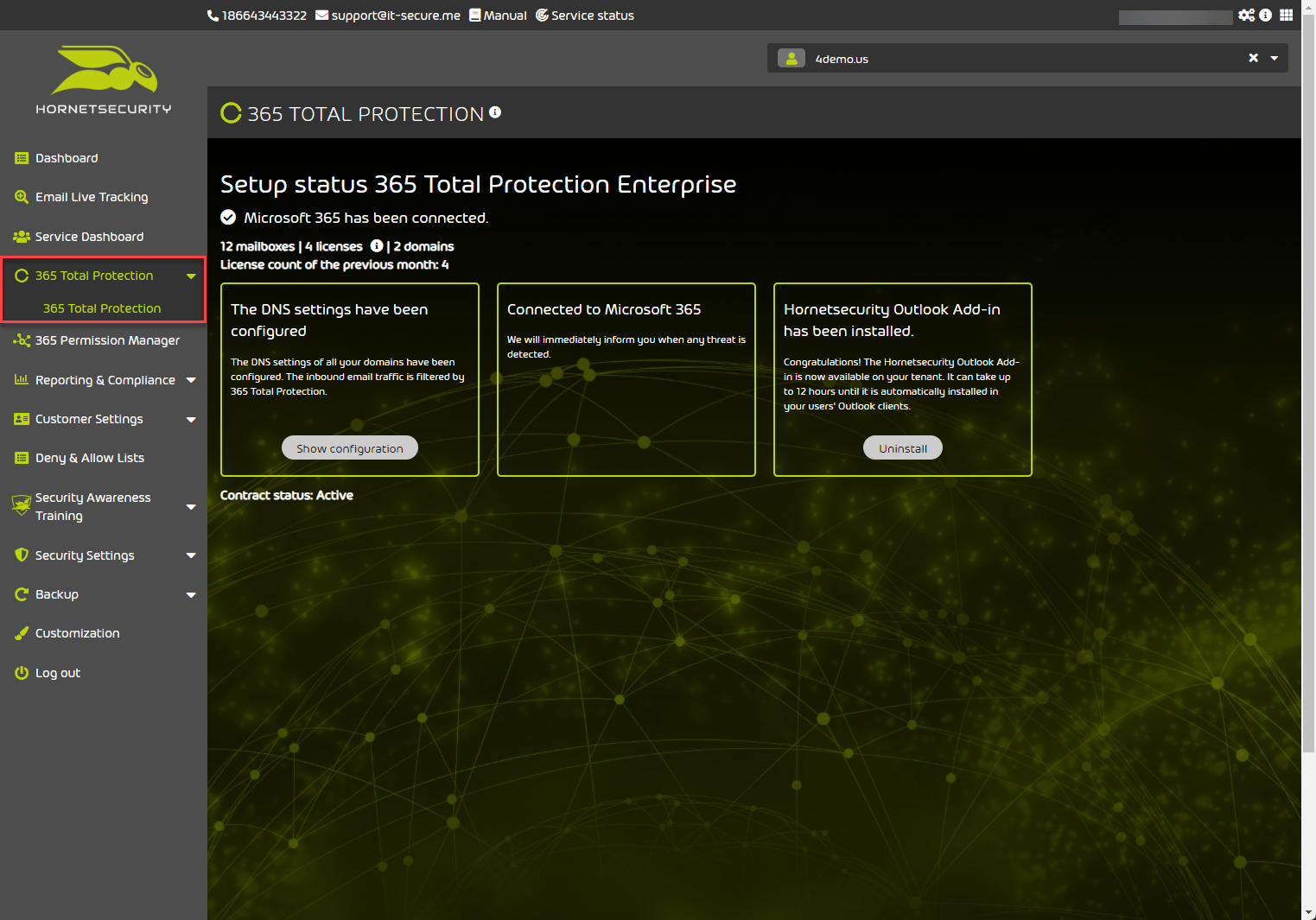Click the user avatar icon beside 4demo.us
1316x920 pixels.
pyautogui.click(x=791, y=58)
